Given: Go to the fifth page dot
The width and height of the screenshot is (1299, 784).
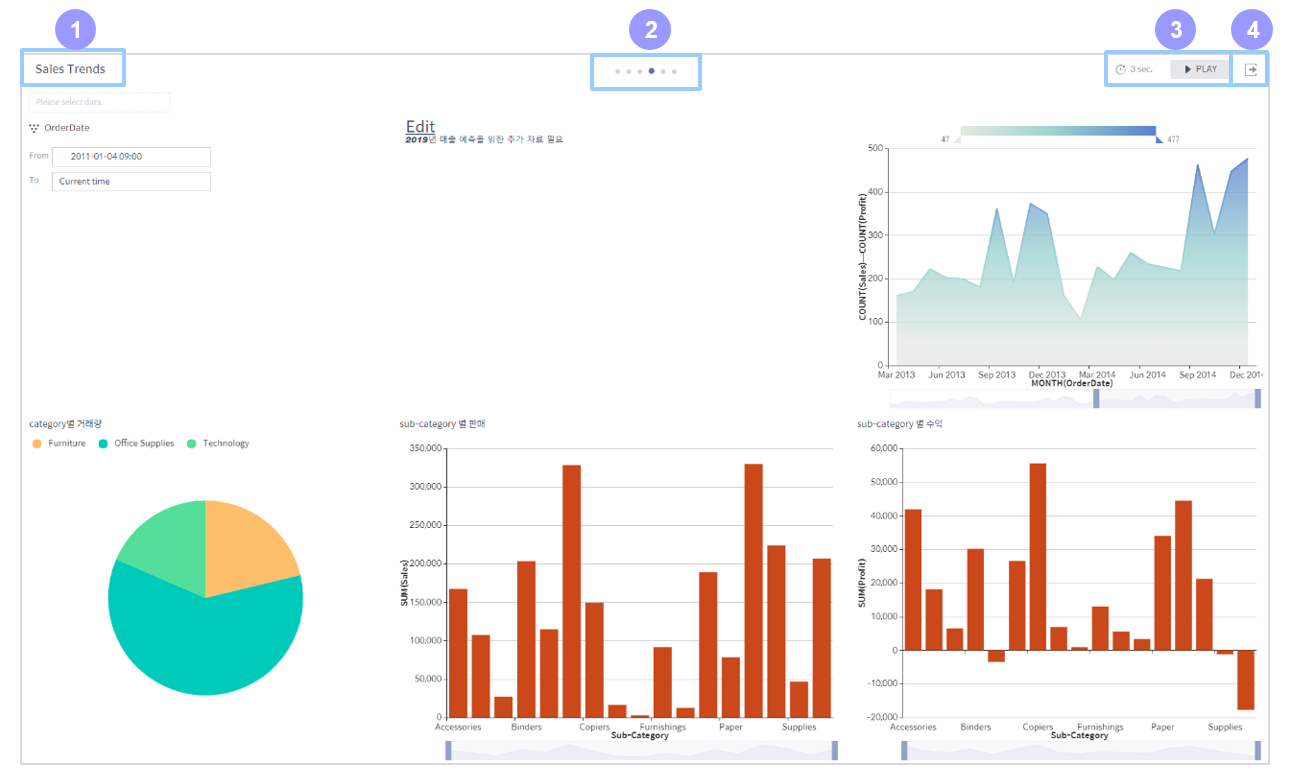Looking at the screenshot, I should click(663, 72).
